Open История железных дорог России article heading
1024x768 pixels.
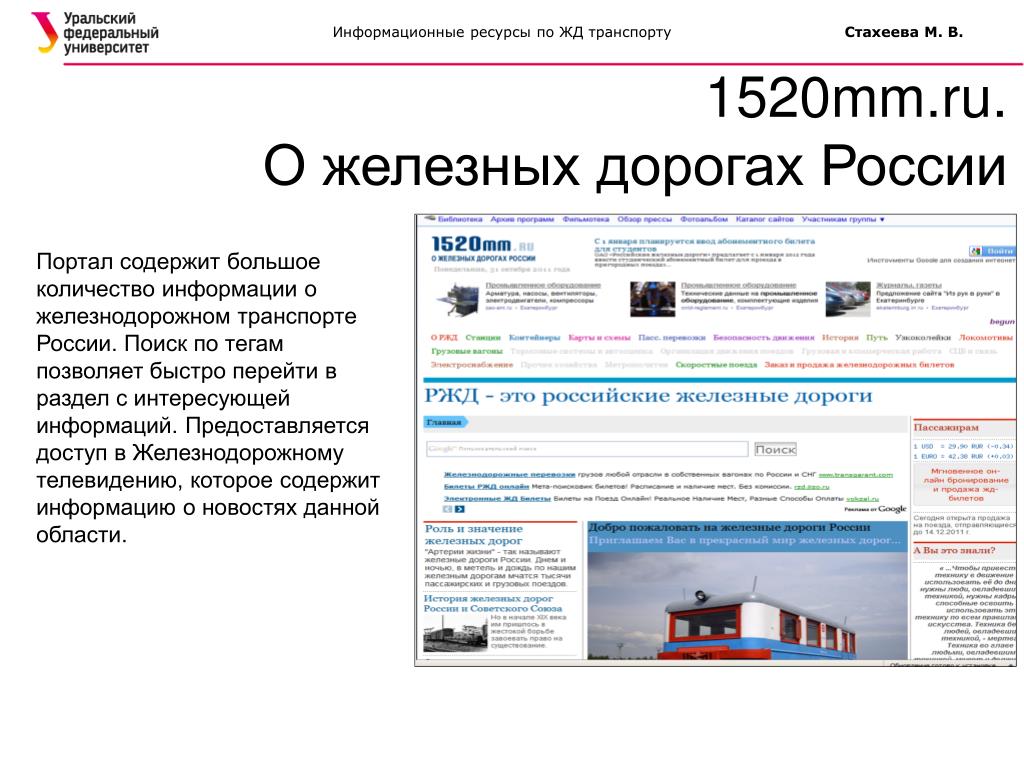492,603
